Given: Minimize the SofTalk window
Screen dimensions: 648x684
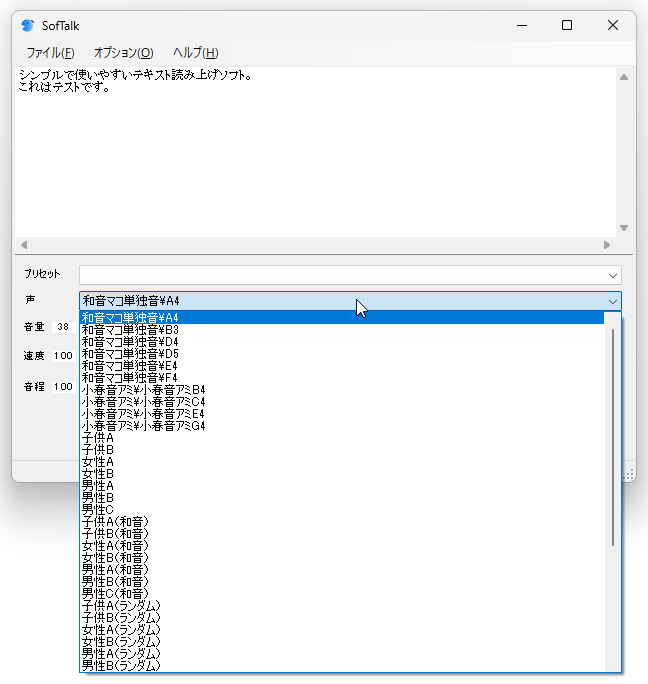Looking at the screenshot, I should tap(522, 25).
